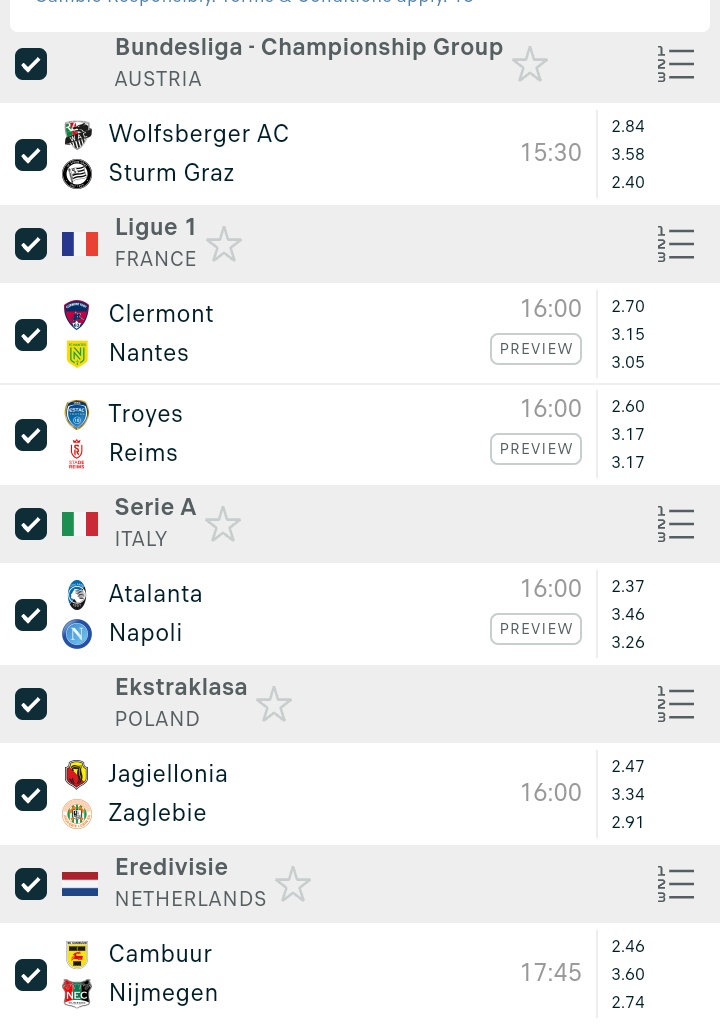Show Serie A standings table icon
The height and width of the screenshot is (1024, 720).
point(676,524)
